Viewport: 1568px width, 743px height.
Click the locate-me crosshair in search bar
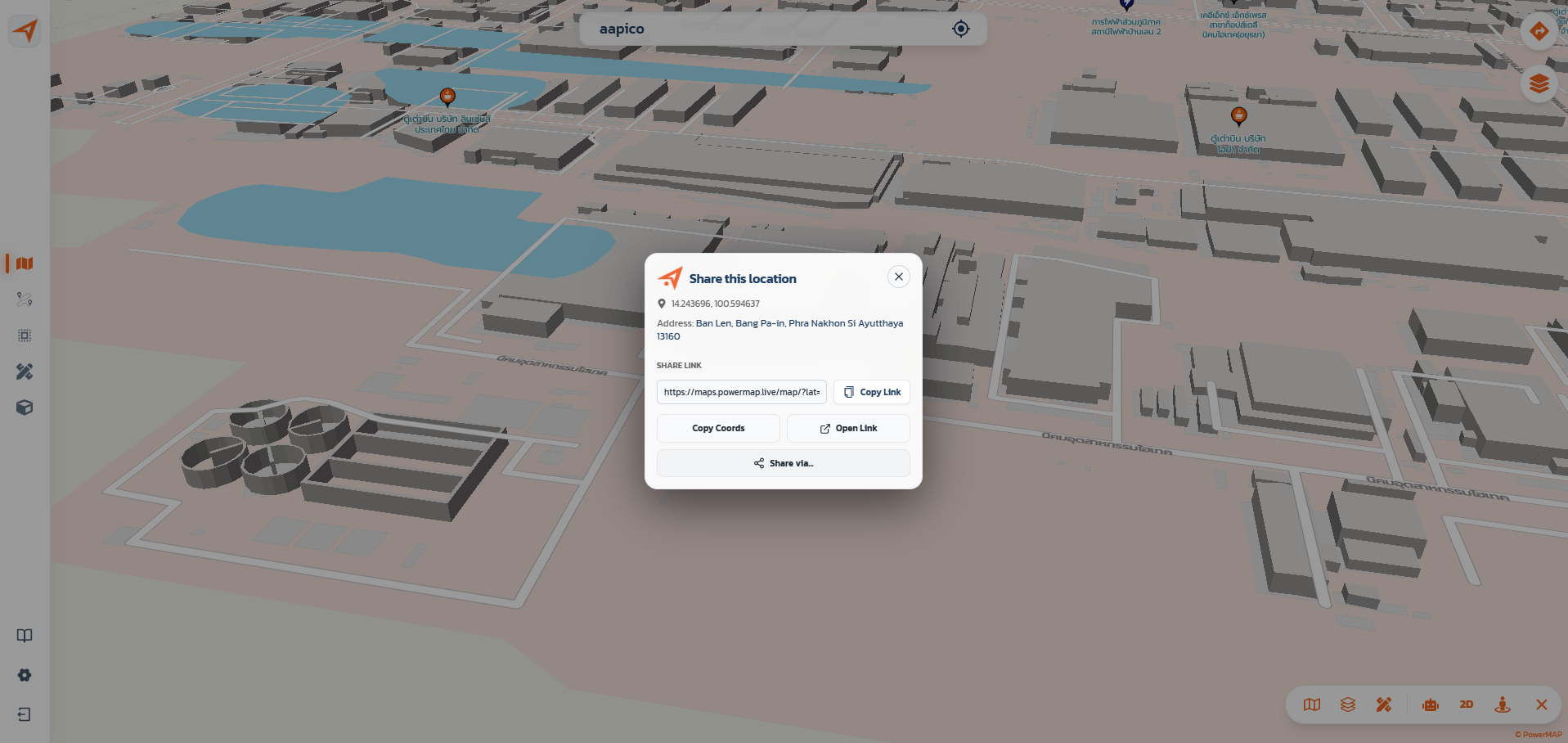point(961,29)
